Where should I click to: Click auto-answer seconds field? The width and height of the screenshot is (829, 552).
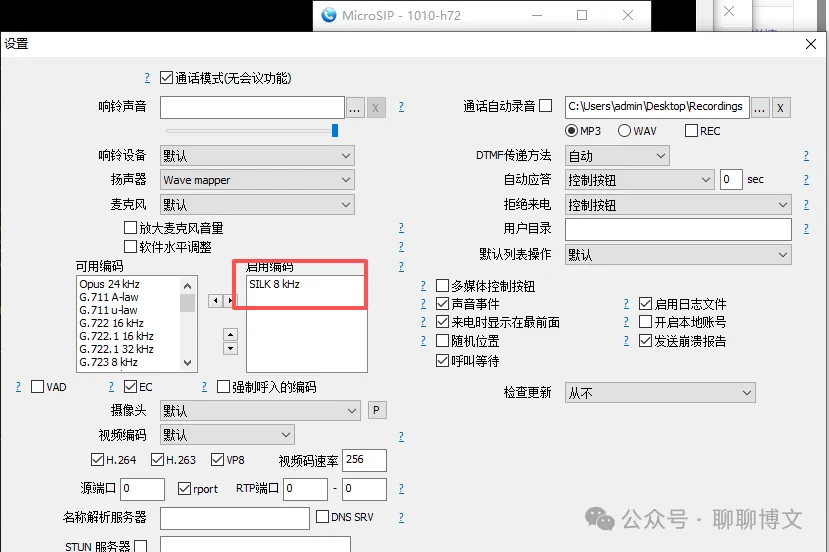[x=731, y=180]
